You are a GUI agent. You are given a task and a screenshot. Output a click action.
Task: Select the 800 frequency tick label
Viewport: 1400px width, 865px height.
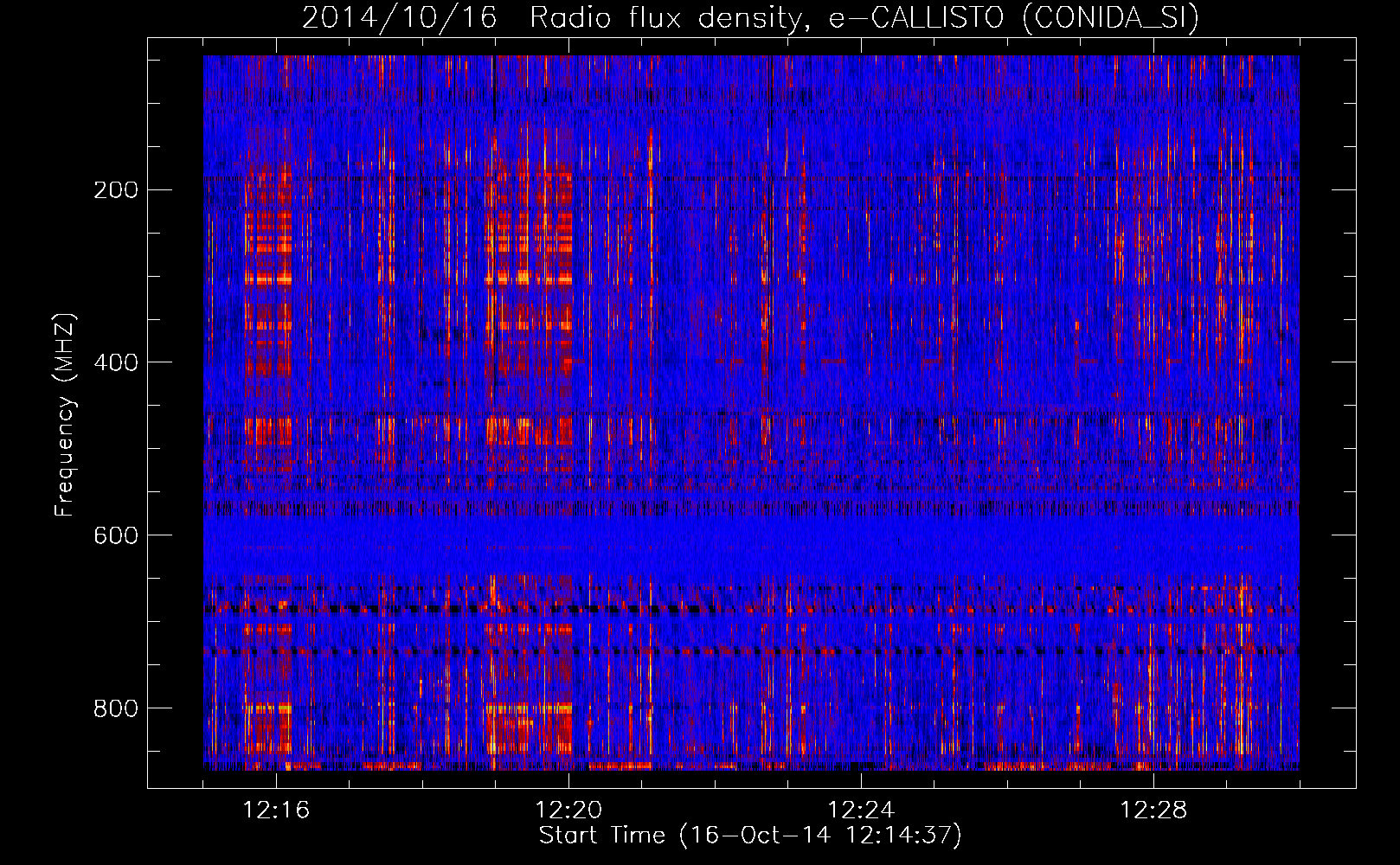[115, 708]
